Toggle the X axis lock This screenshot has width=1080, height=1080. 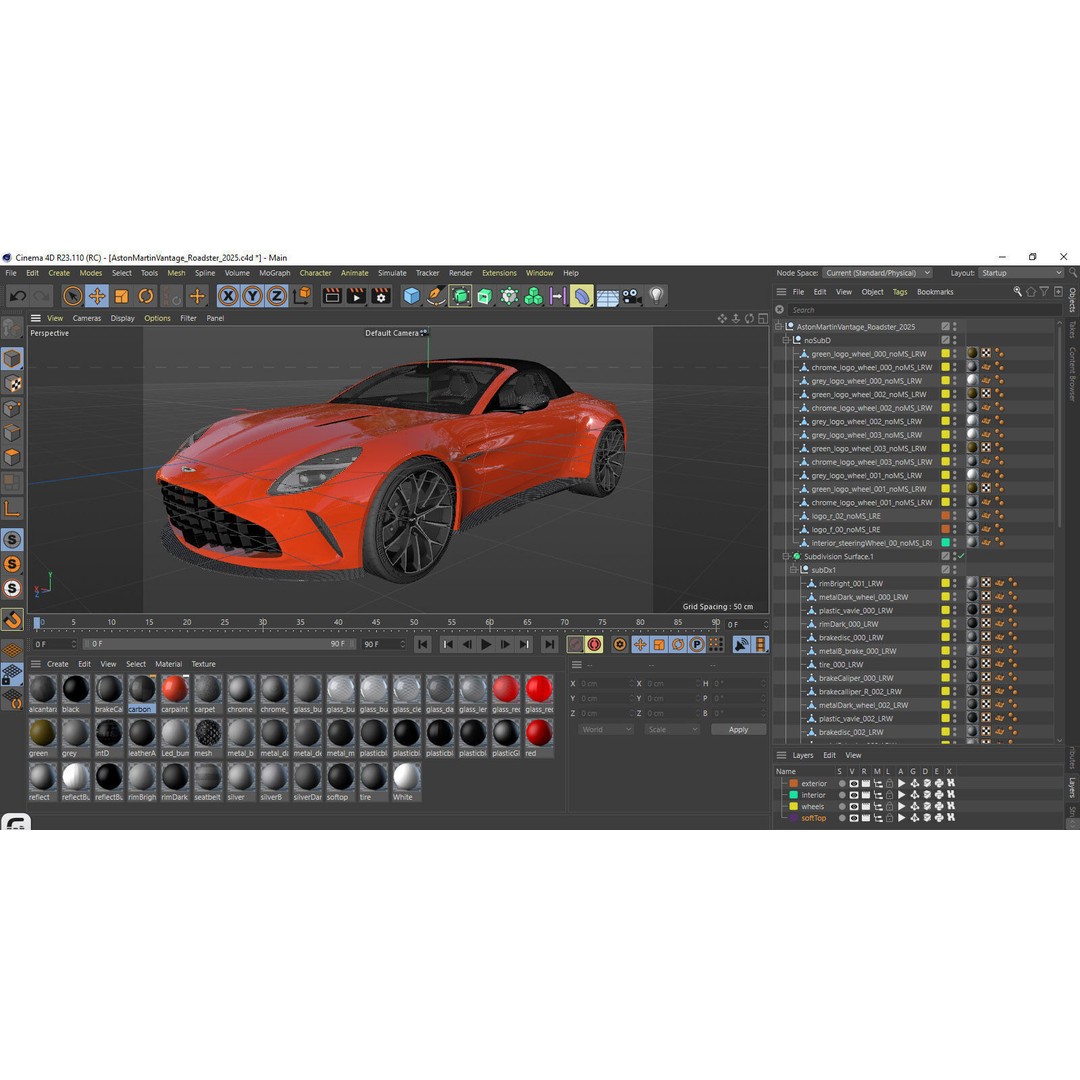click(228, 296)
